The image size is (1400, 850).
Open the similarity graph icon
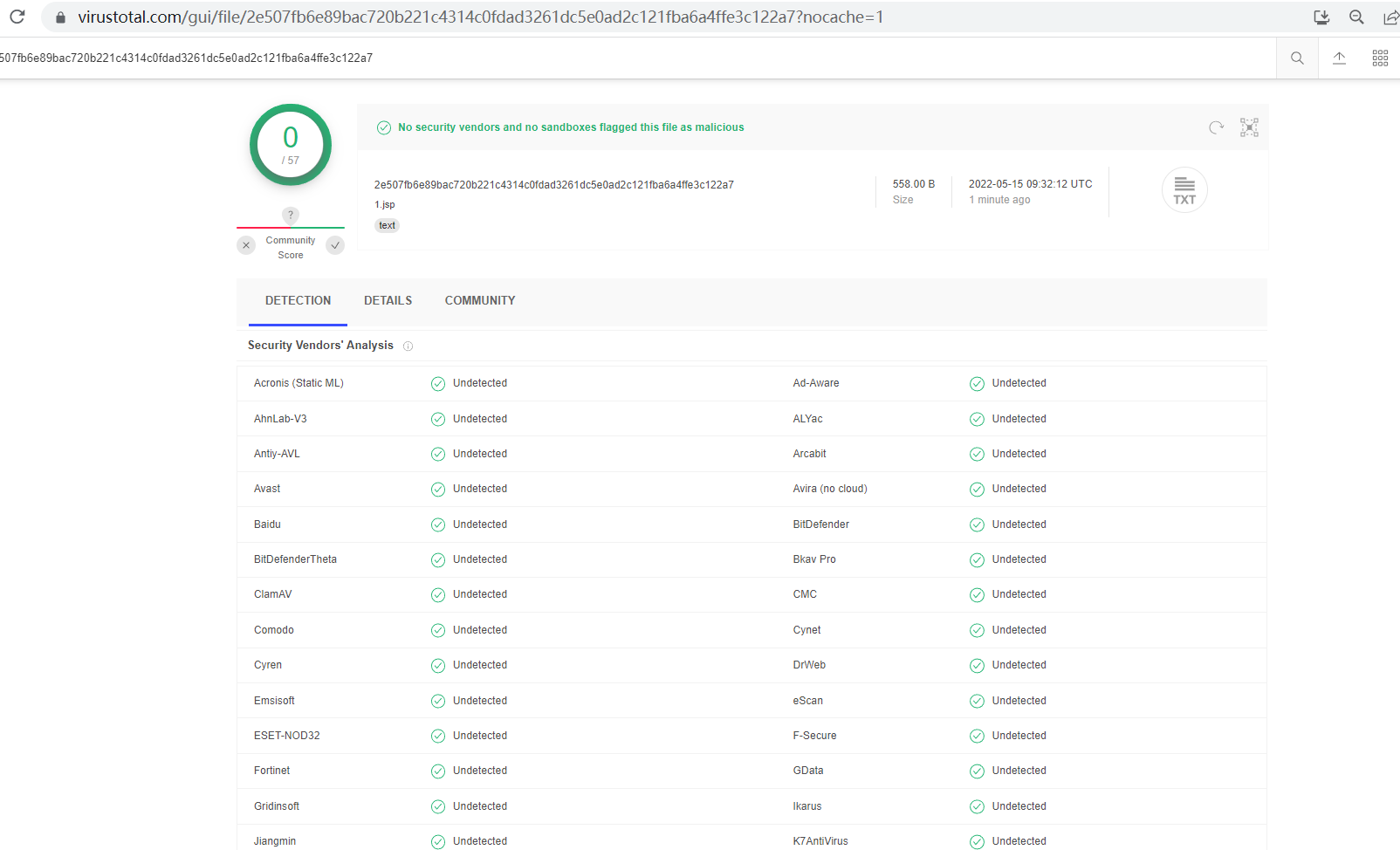coord(1250,127)
